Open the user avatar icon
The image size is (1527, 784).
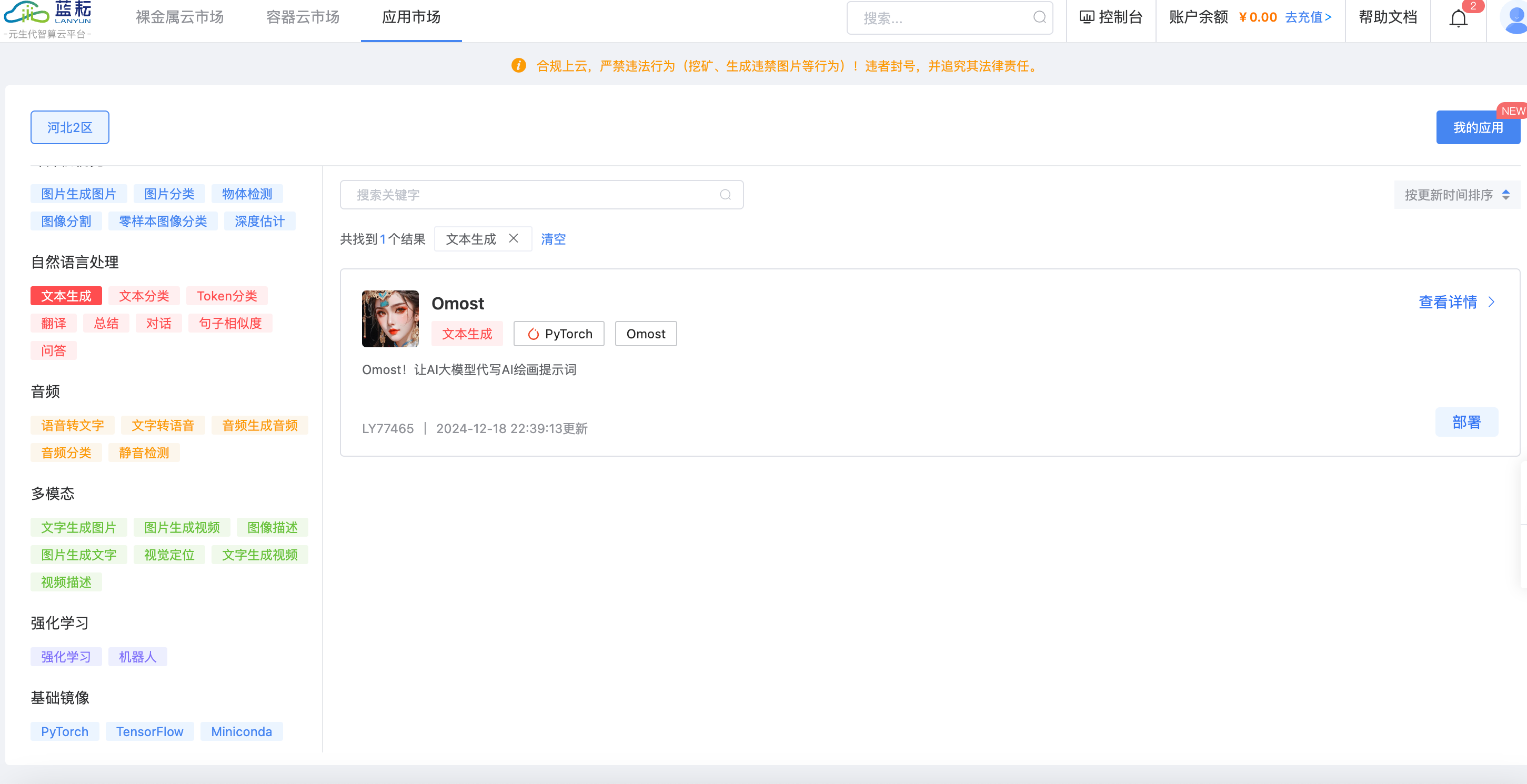(1514, 18)
